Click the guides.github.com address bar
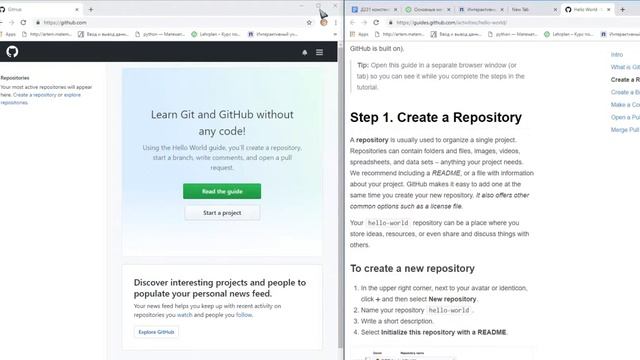This screenshot has width=640, height=360. coord(514,22)
